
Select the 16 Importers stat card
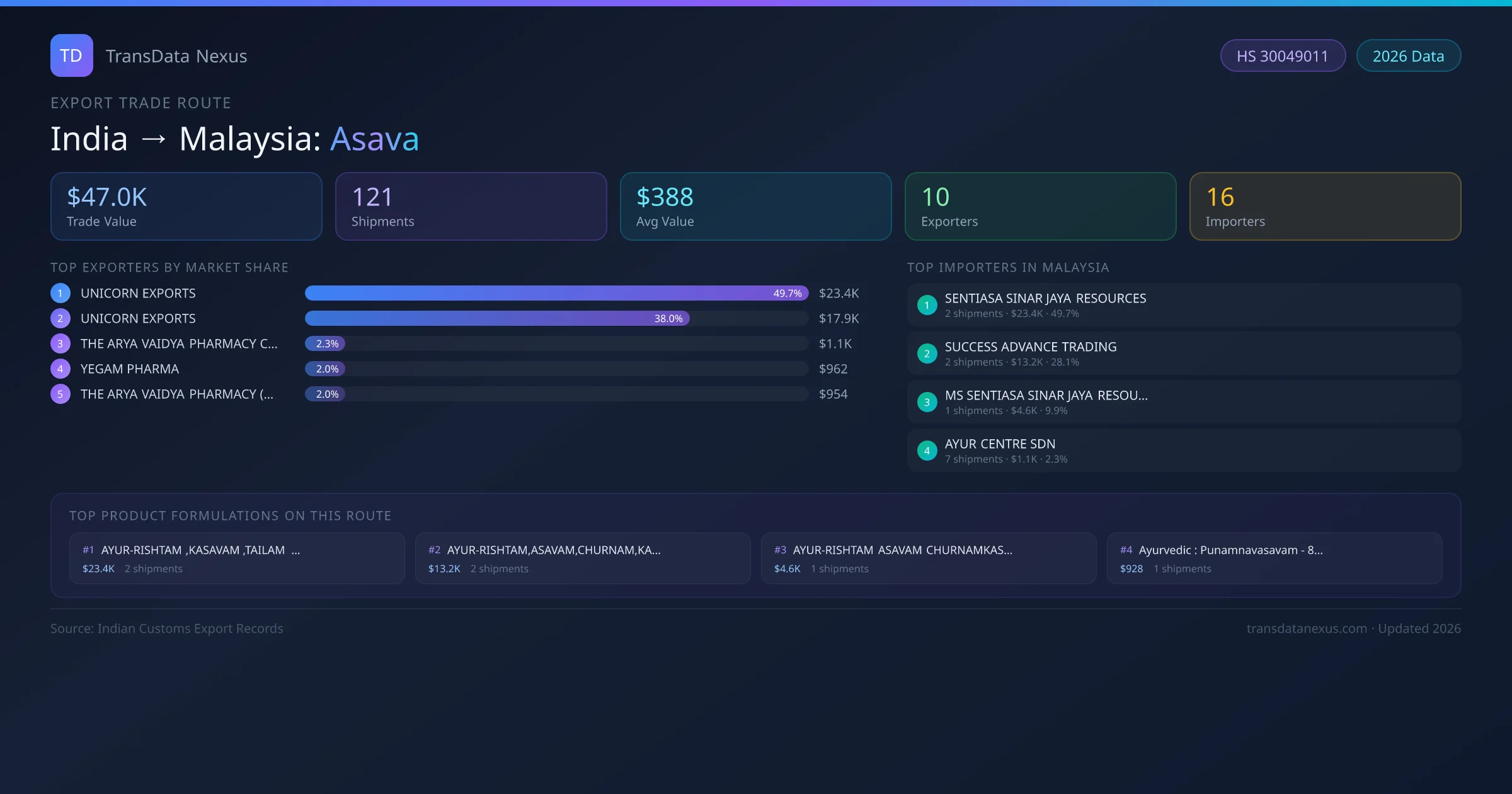tap(1324, 206)
